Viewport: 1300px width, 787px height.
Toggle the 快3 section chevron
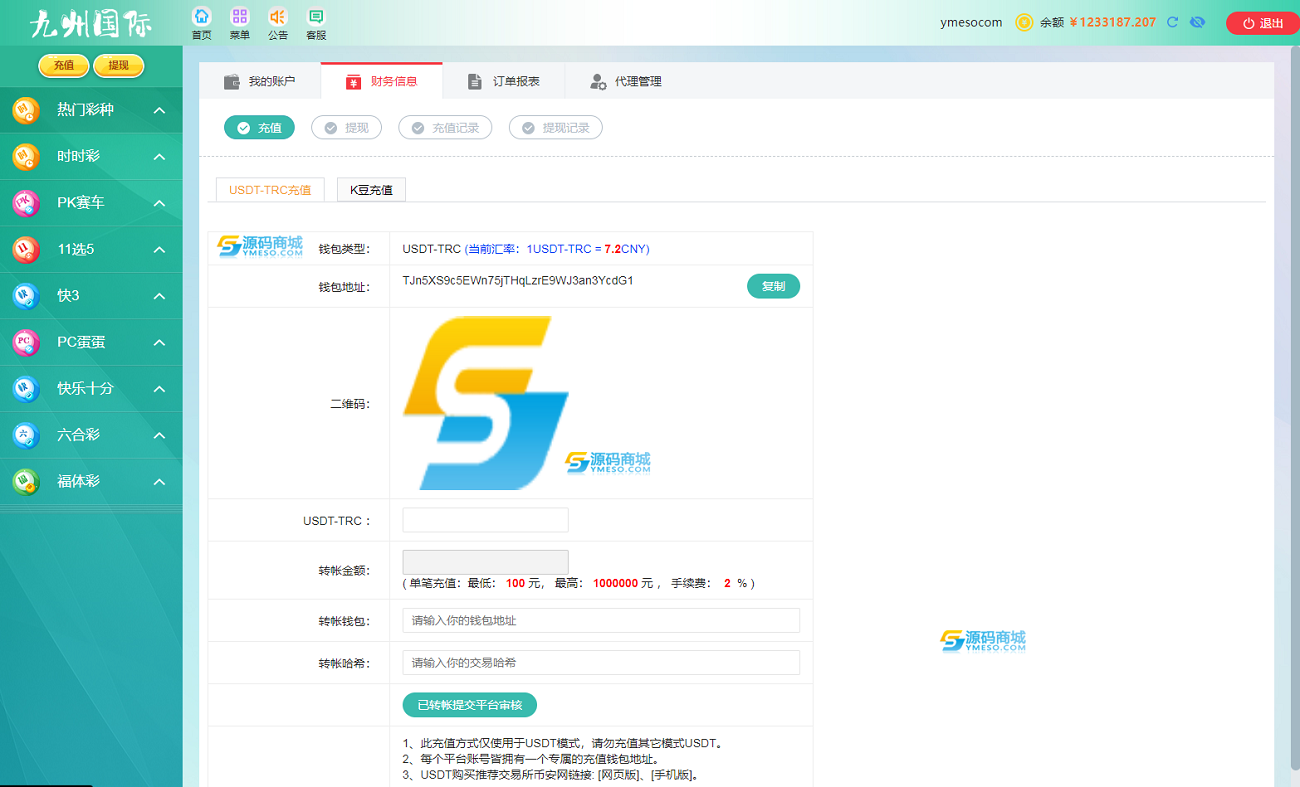coord(159,296)
